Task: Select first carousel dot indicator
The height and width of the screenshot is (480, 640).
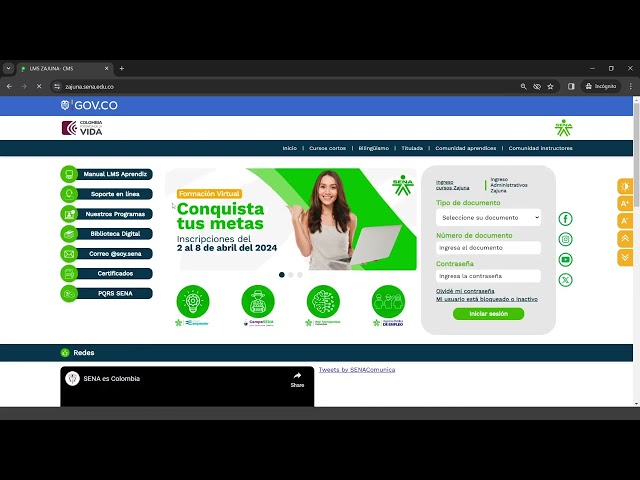Action: 282,275
